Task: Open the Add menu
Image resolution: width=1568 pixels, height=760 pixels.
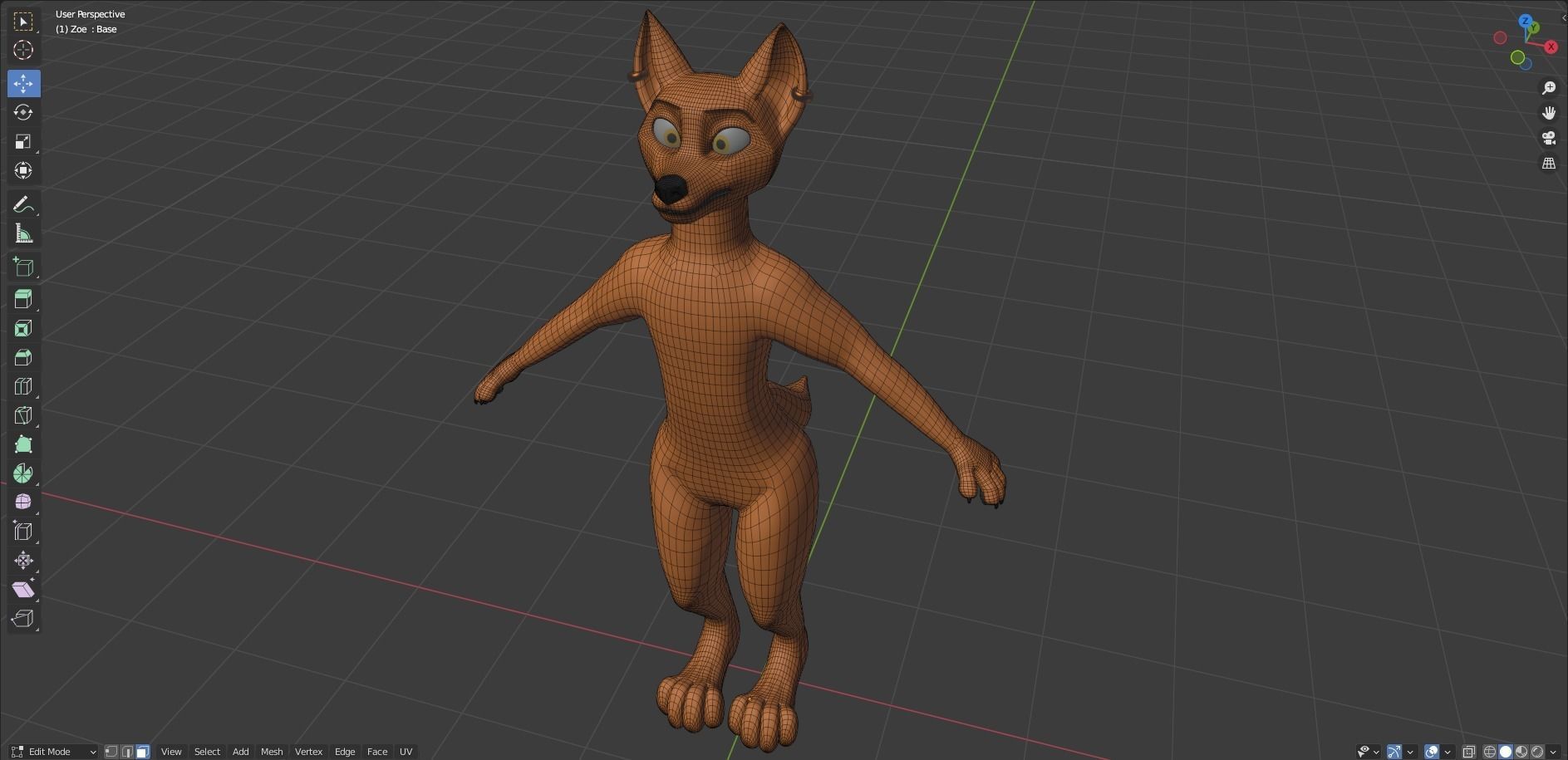Action: [x=240, y=752]
